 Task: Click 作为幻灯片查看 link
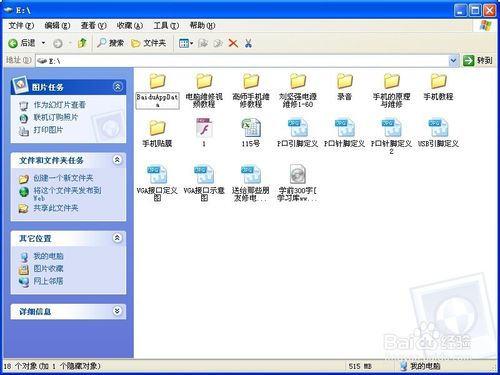coord(59,105)
